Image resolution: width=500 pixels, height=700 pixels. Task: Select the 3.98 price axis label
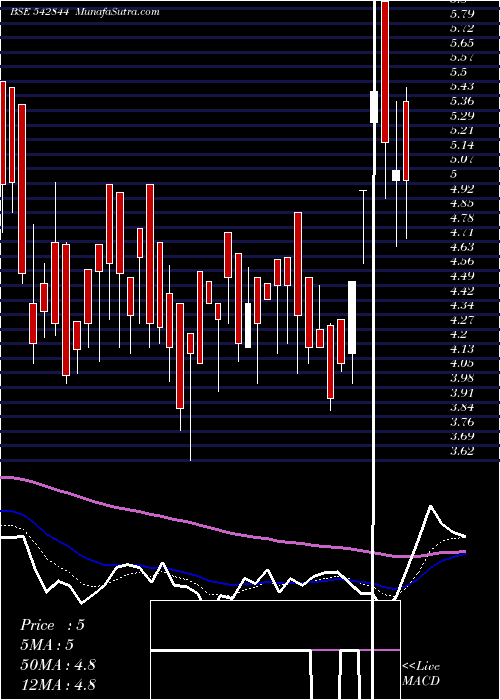tap(462, 378)
